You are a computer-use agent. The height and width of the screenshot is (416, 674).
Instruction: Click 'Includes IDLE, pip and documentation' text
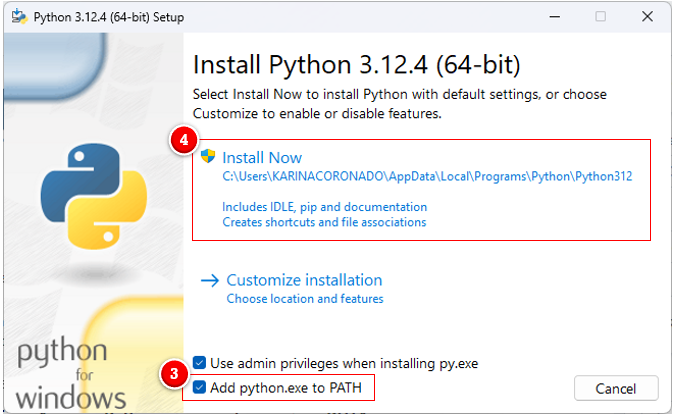click(x=325, y=207)
